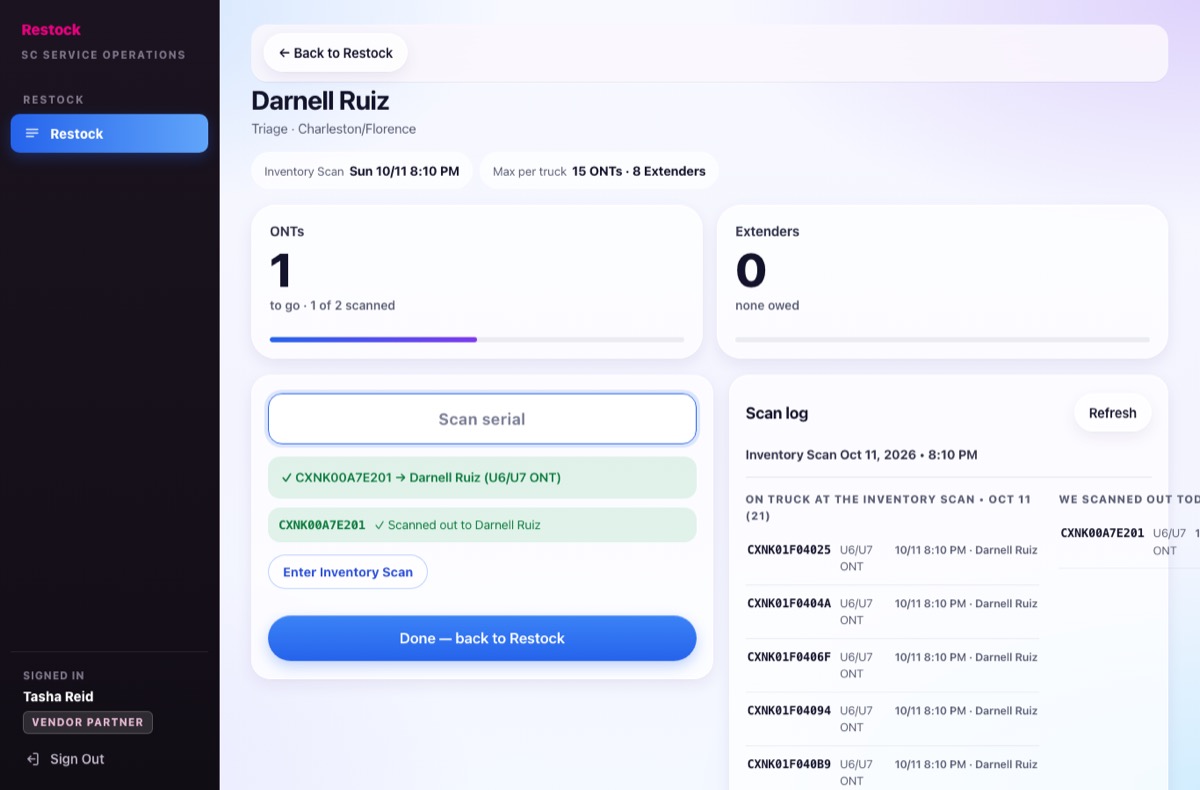The width and height of the screenshot is (1200, 790).
Task: Click the Max per truck chip
Action: click(x=599, y=171)
